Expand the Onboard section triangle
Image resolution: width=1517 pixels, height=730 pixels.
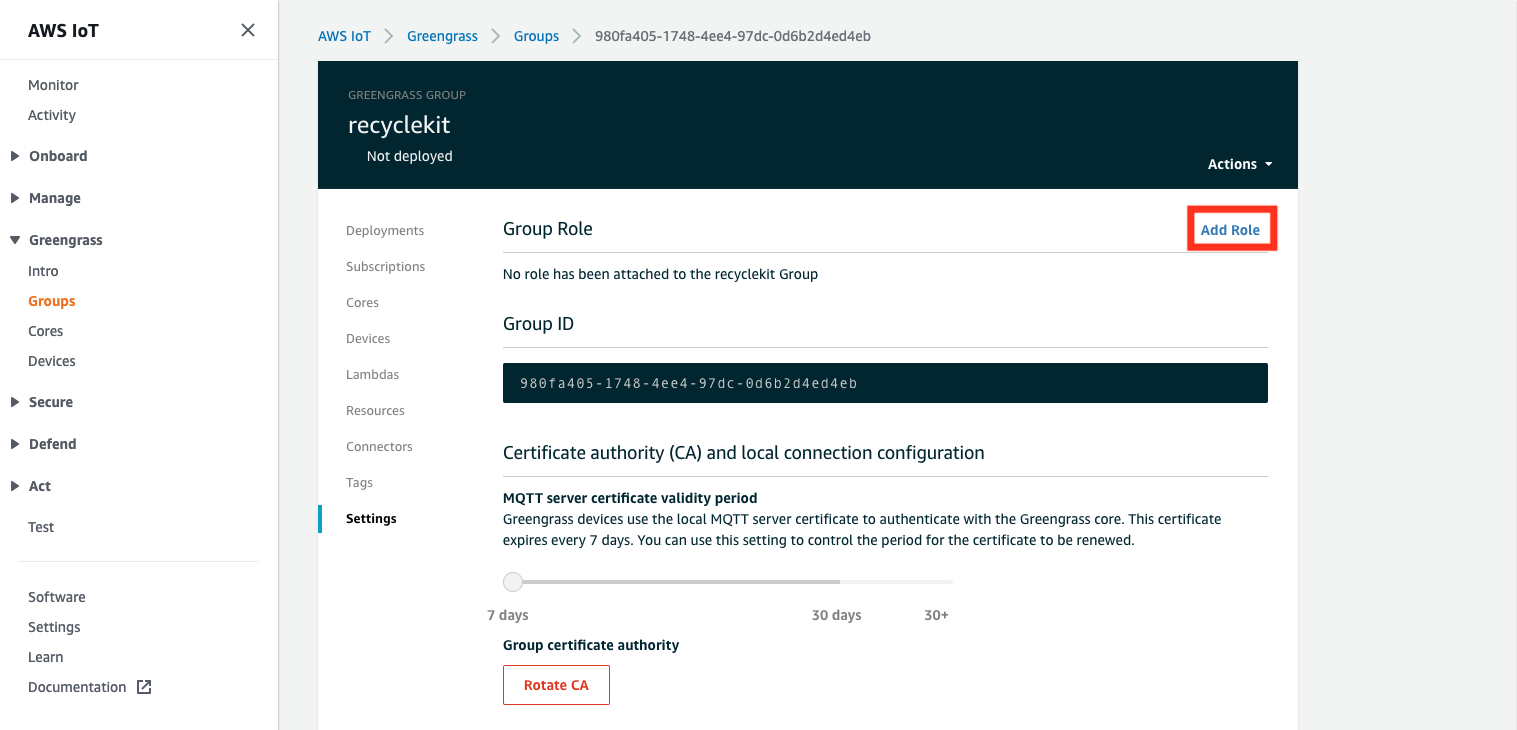tap(15, 156)
